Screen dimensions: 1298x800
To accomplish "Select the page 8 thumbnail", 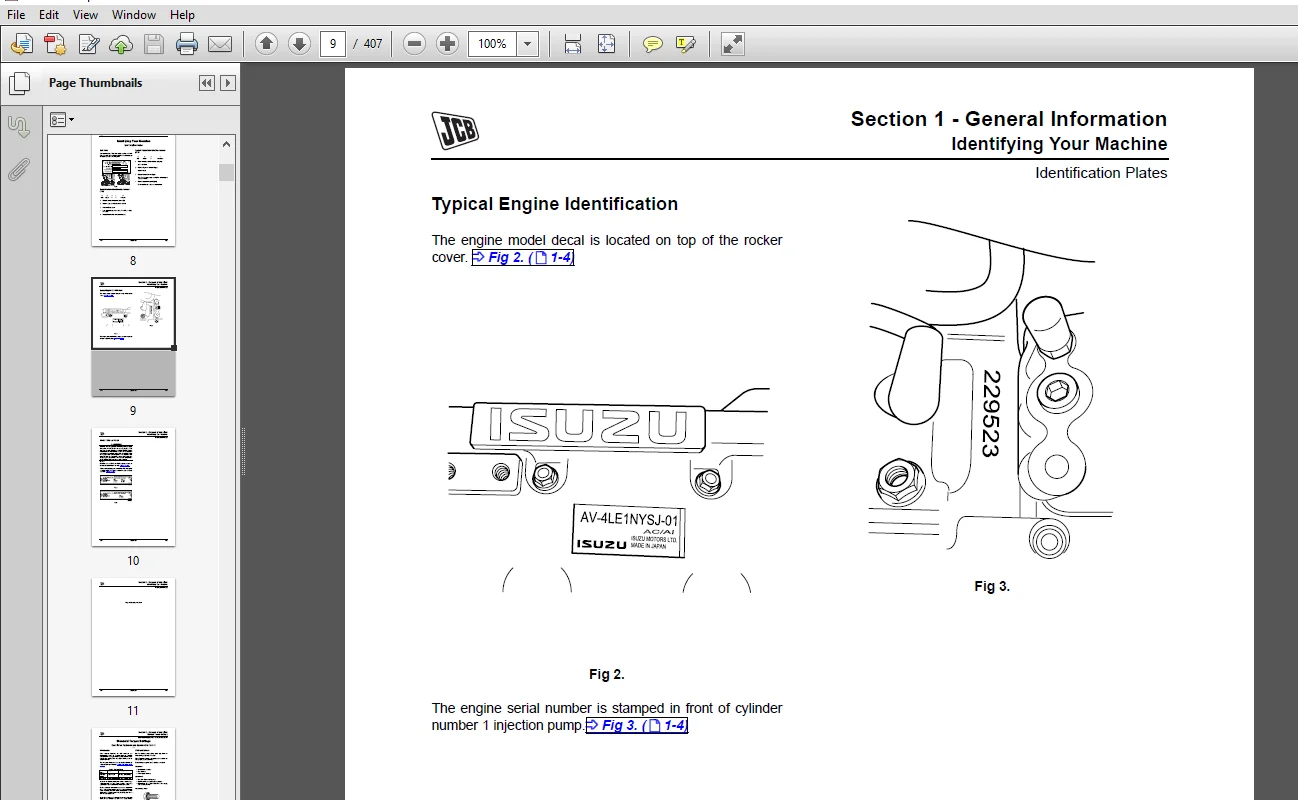I will click(x=133, y=190).
